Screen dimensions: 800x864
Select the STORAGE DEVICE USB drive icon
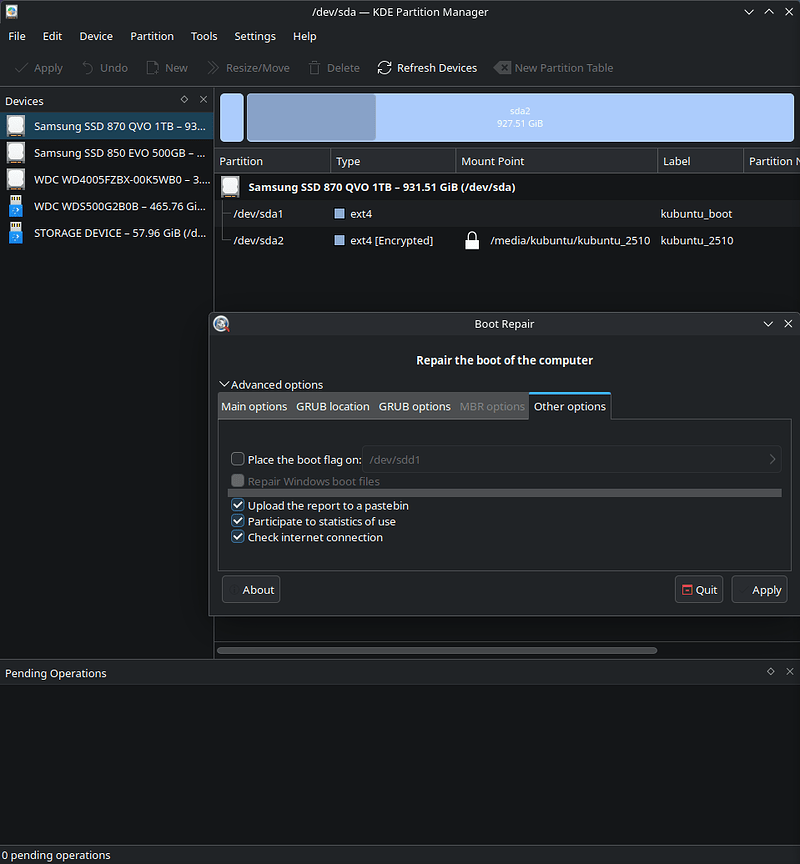[x=16, y=232]
